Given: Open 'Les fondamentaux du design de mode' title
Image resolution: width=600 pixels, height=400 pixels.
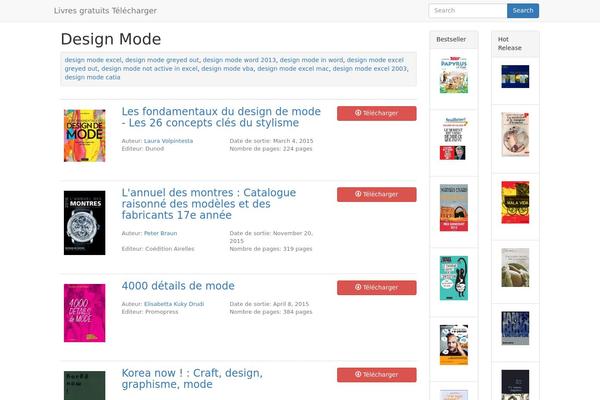Looking at the screenshot, I should pos(221,117).
